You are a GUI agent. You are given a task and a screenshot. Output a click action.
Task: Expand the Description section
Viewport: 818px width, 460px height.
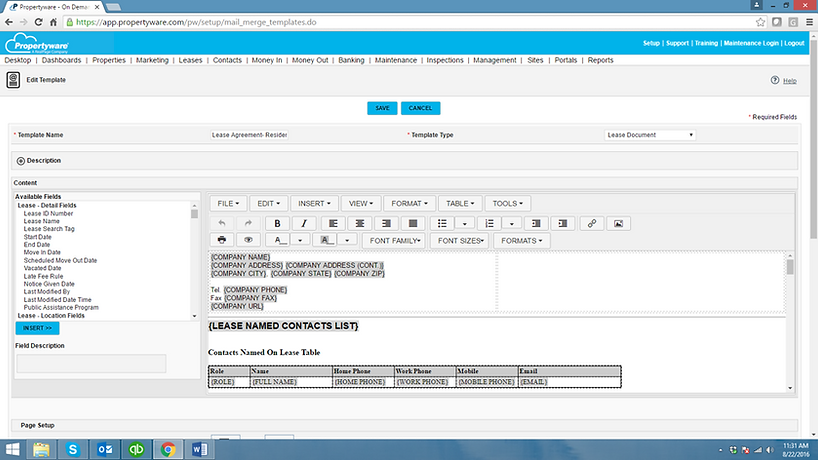tap(20, 161)
